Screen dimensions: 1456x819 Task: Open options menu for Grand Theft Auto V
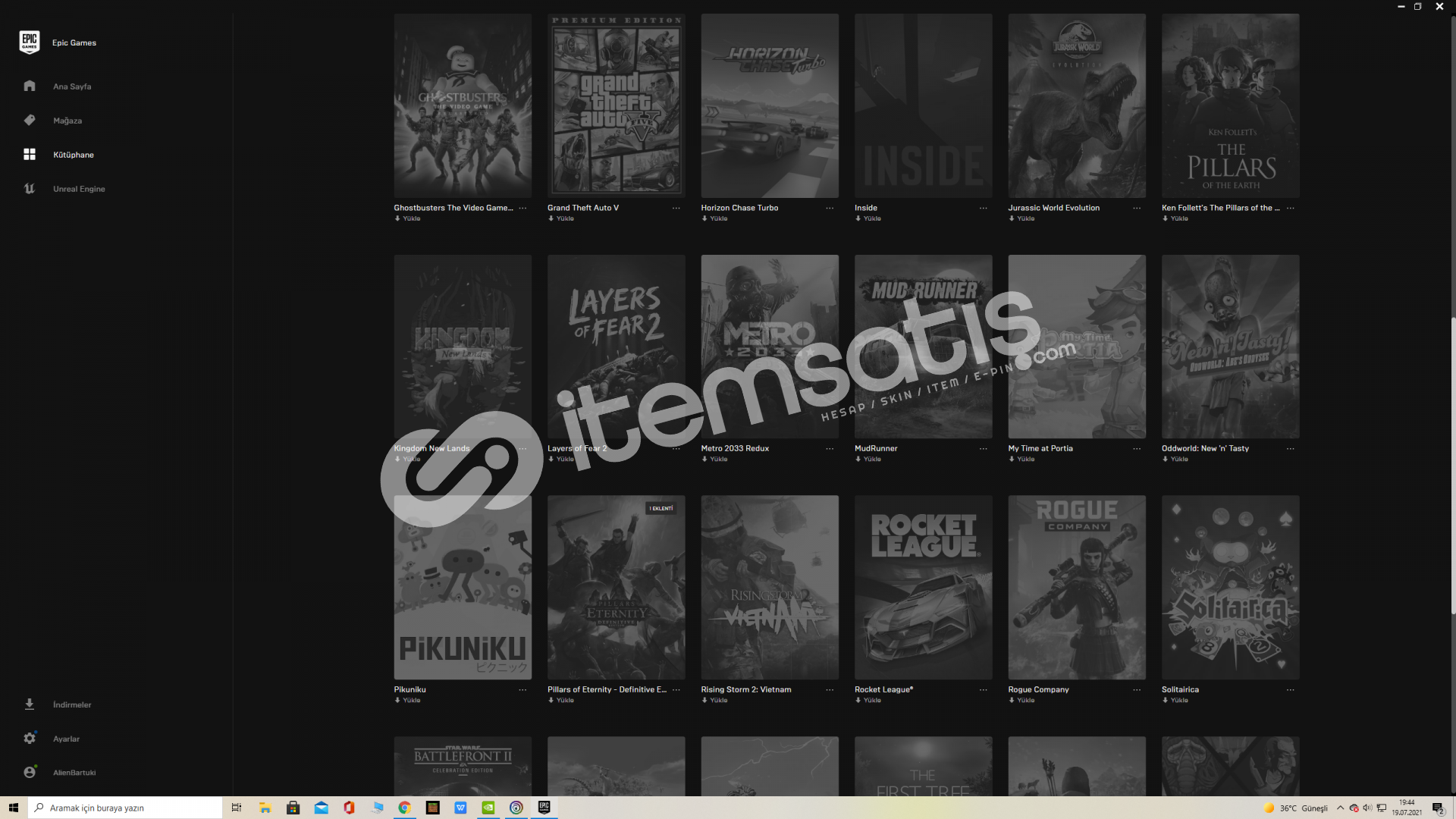coord(676,208)
